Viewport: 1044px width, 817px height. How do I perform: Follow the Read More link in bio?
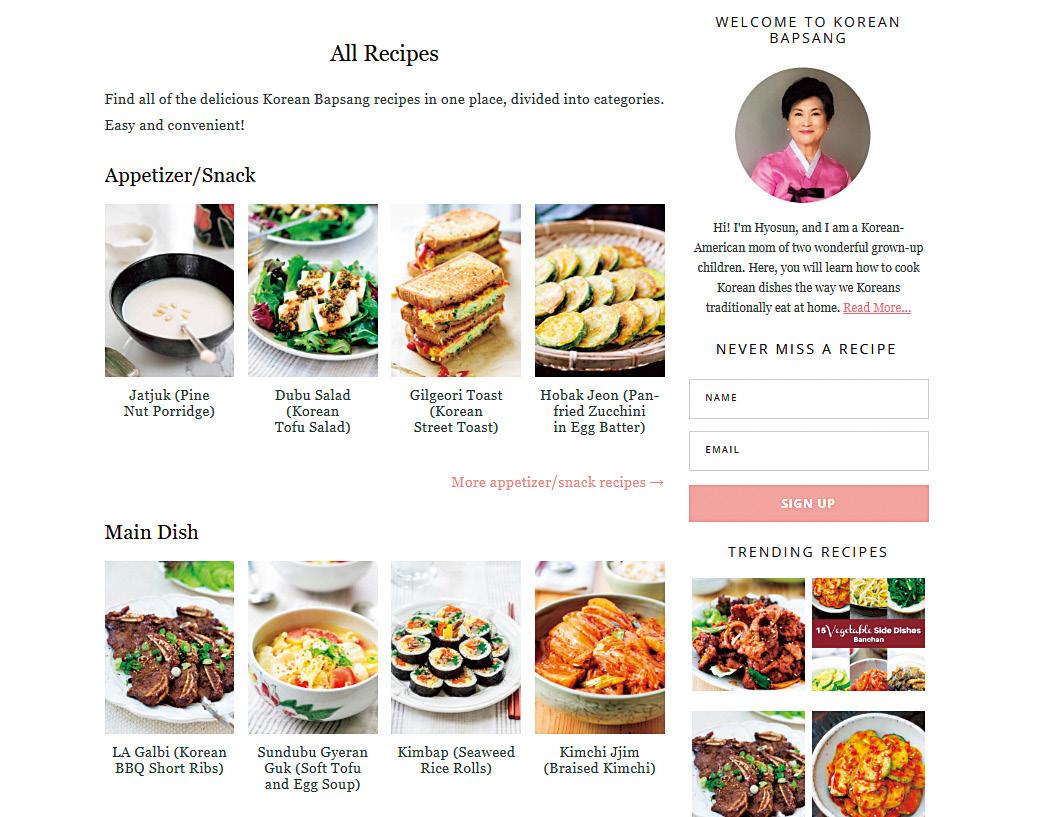[x=877, y=308]
